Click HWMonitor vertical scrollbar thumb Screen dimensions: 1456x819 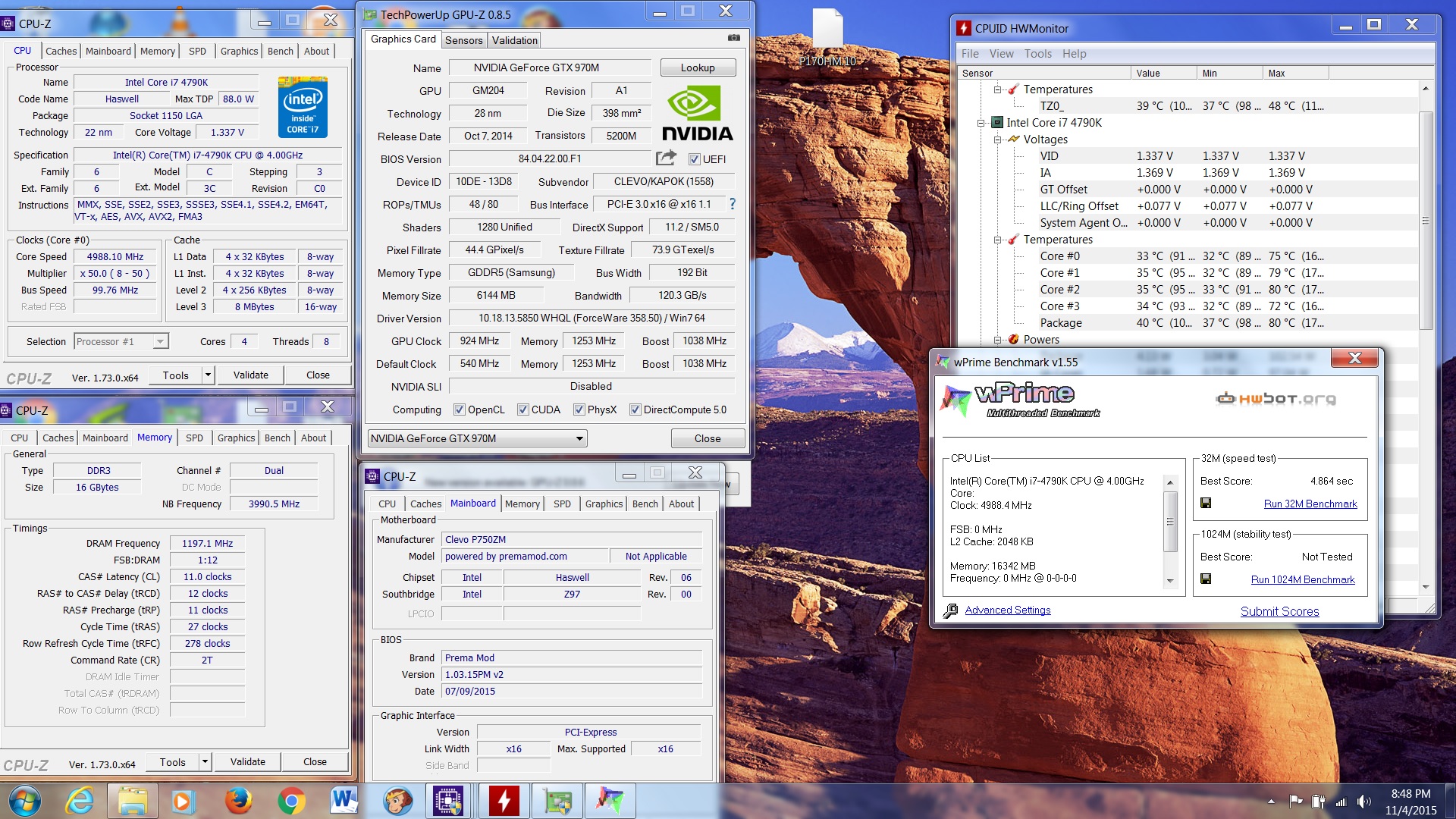tap(1425, 220)
